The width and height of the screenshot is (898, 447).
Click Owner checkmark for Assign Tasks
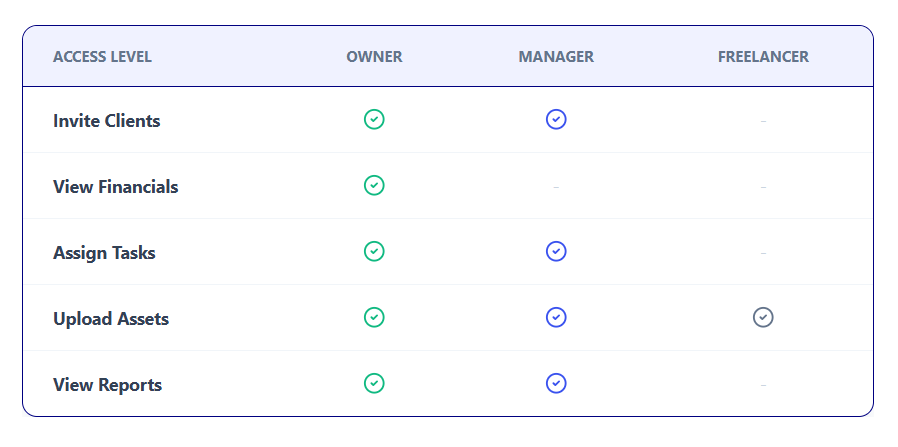374,252
